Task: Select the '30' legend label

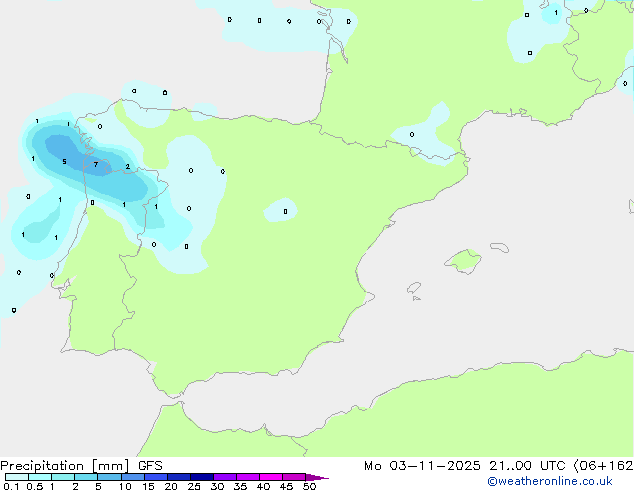Action: pyautogui.click(x=217, y=486)
